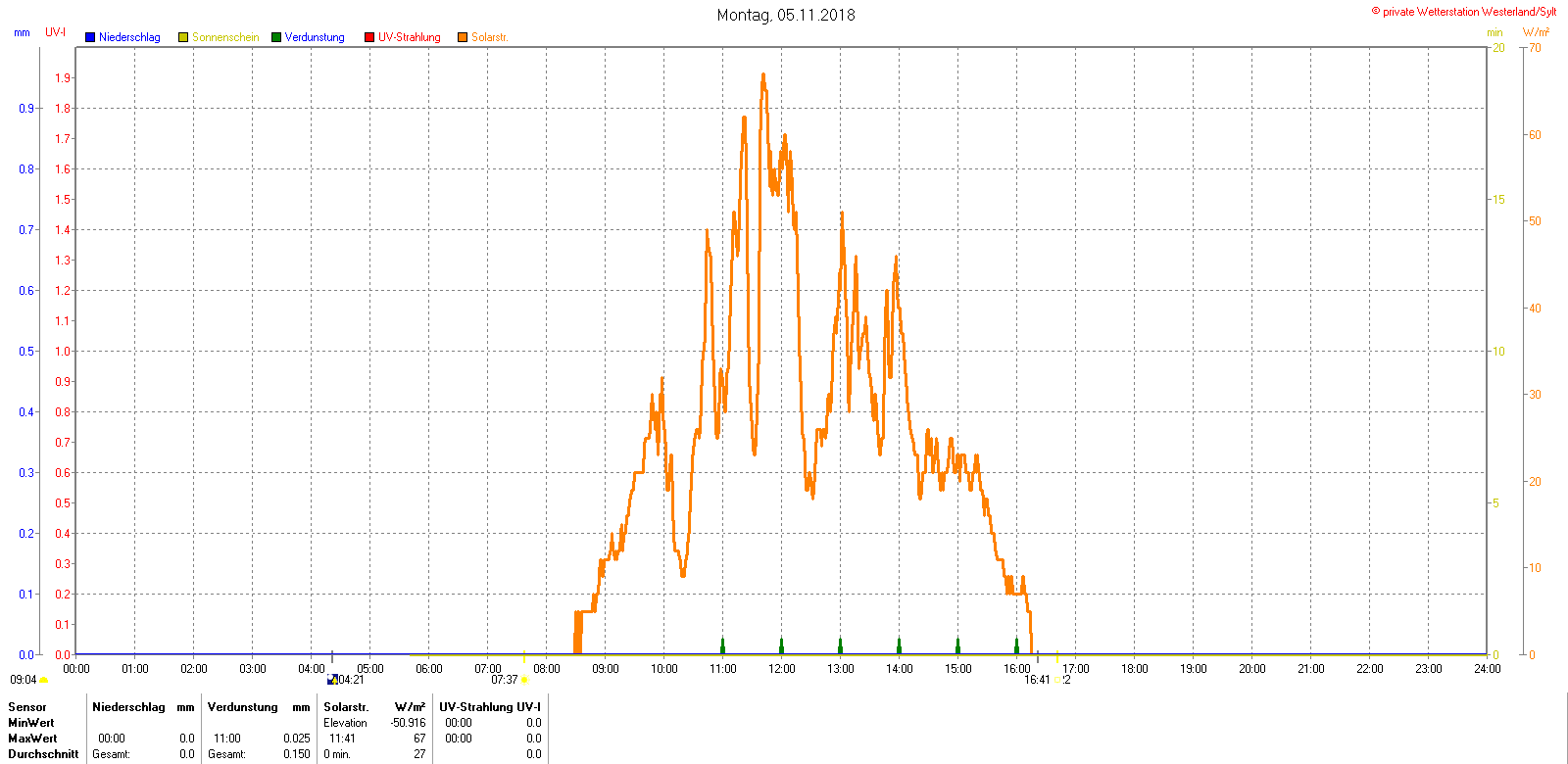Click the 20 value on the min axis
1568x764 pixels.
click(1498, 48)
